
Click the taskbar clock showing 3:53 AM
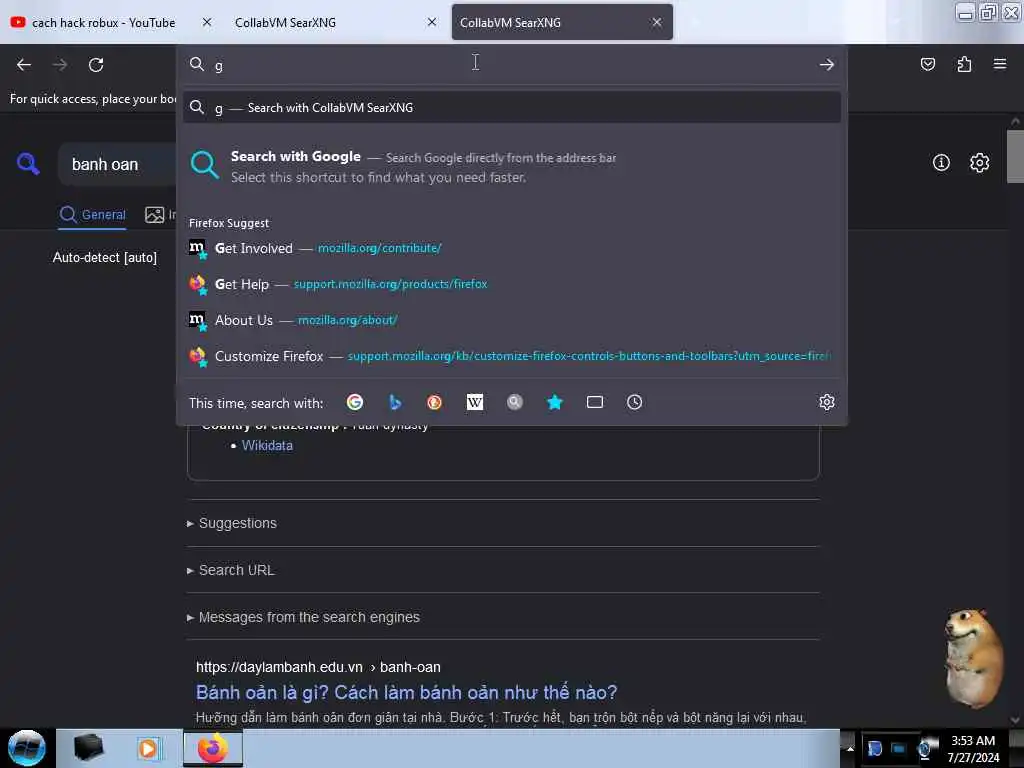point(973,748)
